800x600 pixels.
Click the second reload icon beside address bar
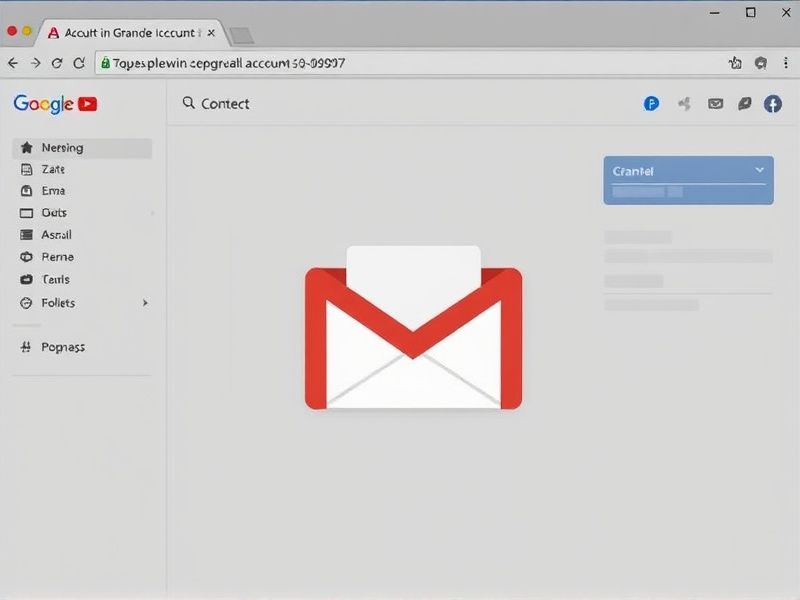tap(79, 63)
